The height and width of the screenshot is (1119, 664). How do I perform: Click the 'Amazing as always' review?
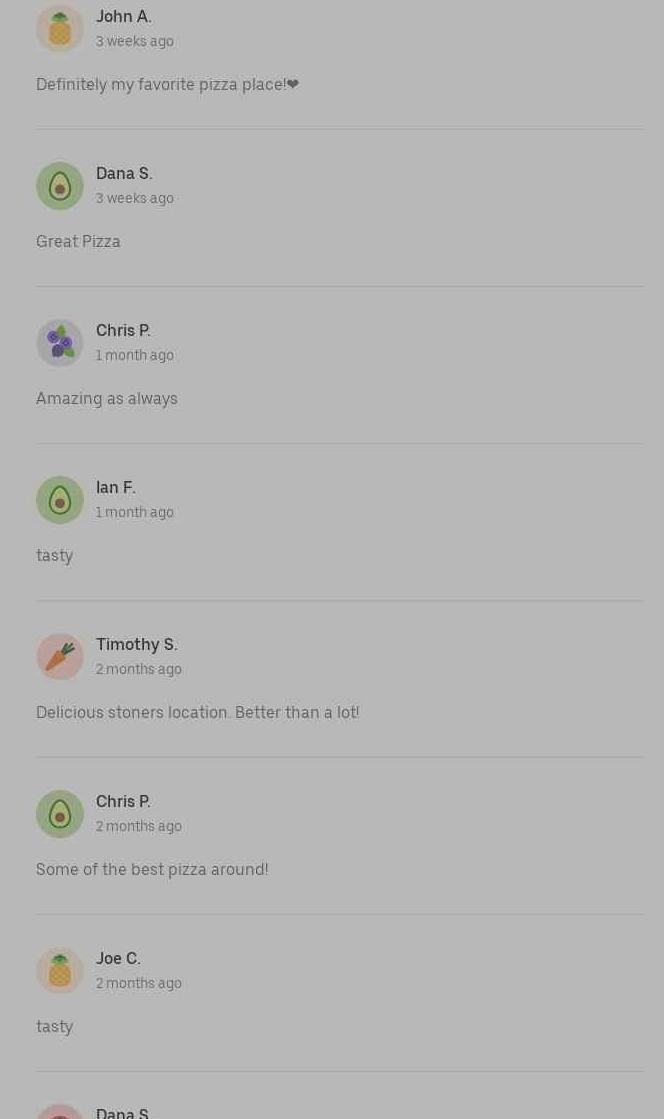tap(106, 398)
